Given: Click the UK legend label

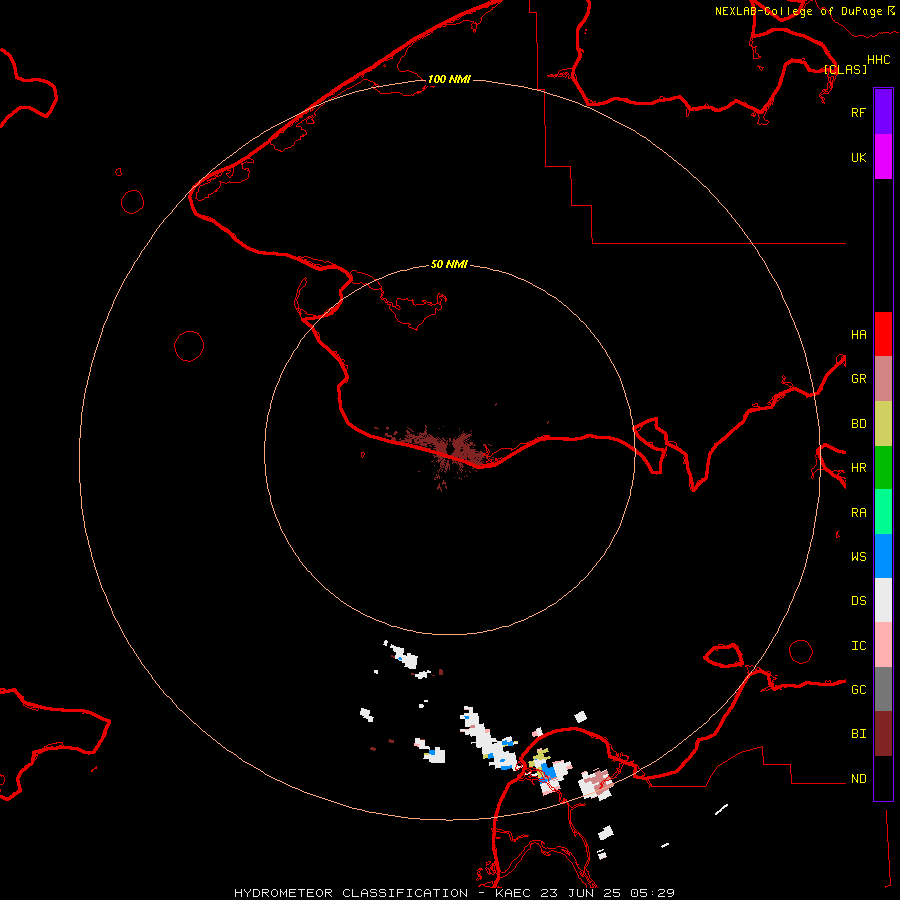Looking at the screenshot, I should coord(859,157).
